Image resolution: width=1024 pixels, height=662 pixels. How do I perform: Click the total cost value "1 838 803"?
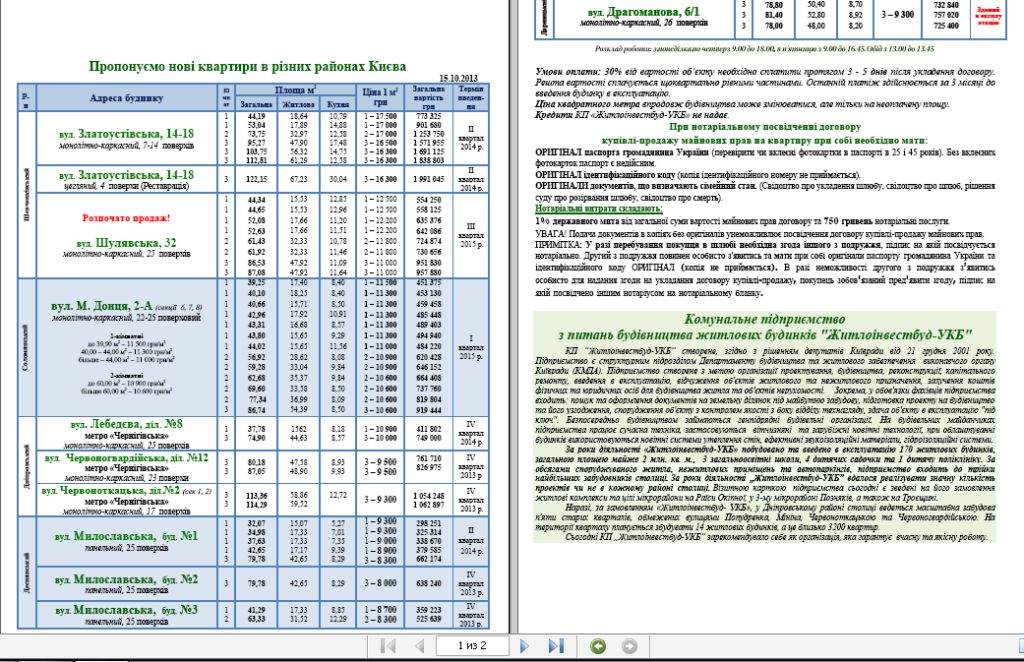pyautogui.click(x=428, y=160)
